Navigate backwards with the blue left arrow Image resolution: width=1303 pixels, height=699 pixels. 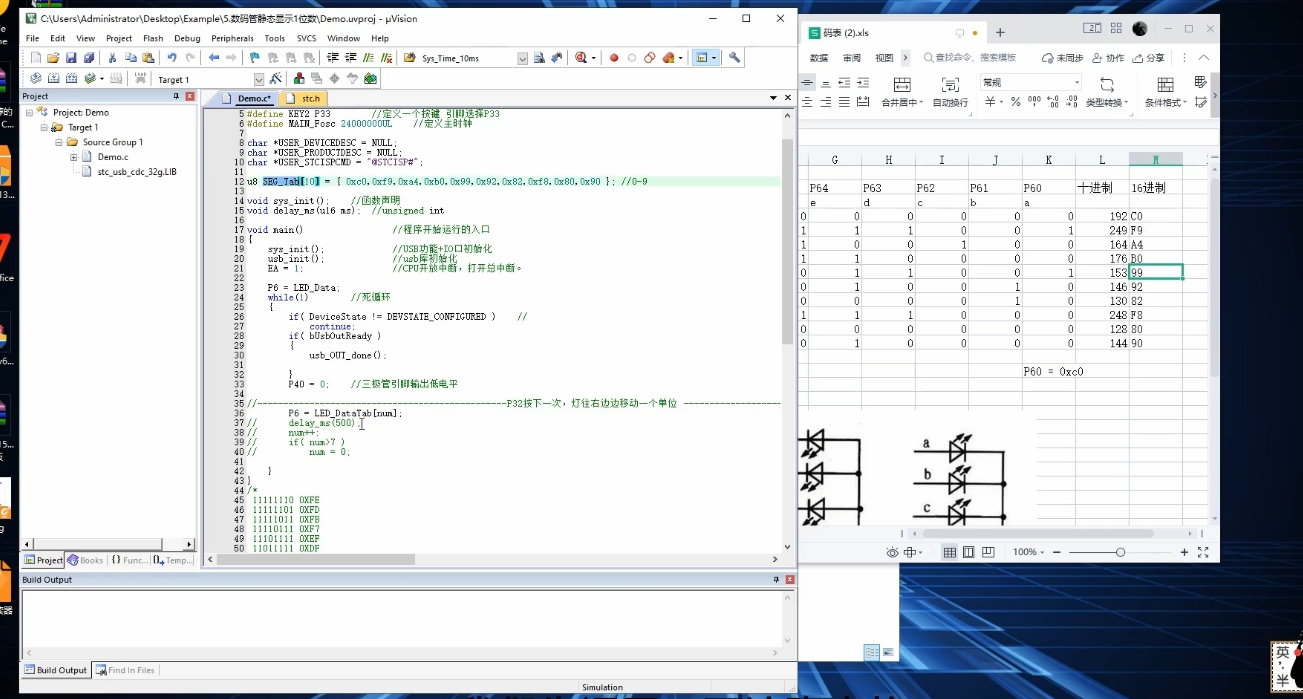tap(214, 58)
